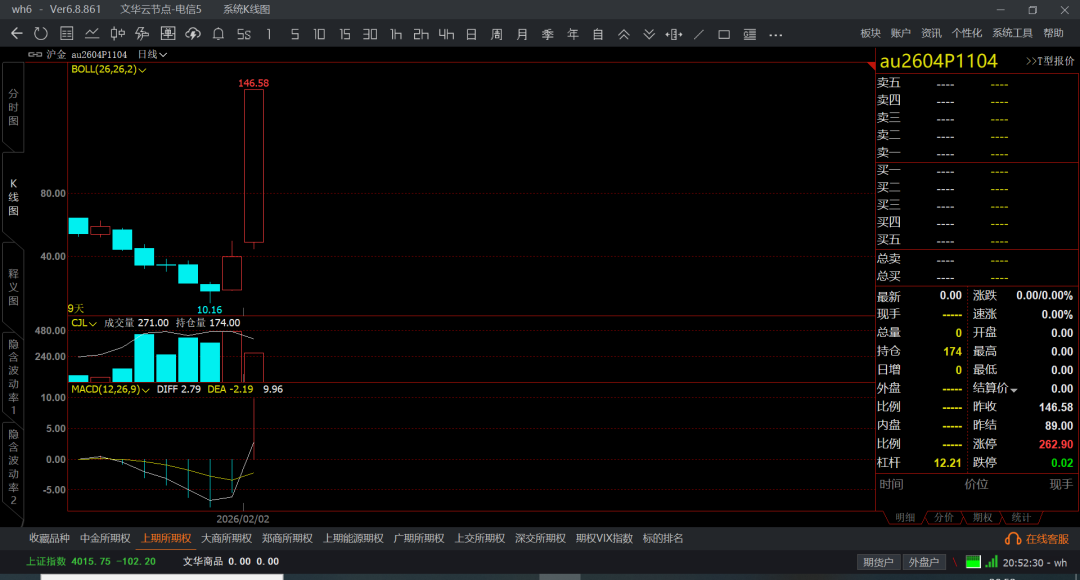Open the 板块 menu
Viewport: 1080px width, 580px height.
pos(871,33)
